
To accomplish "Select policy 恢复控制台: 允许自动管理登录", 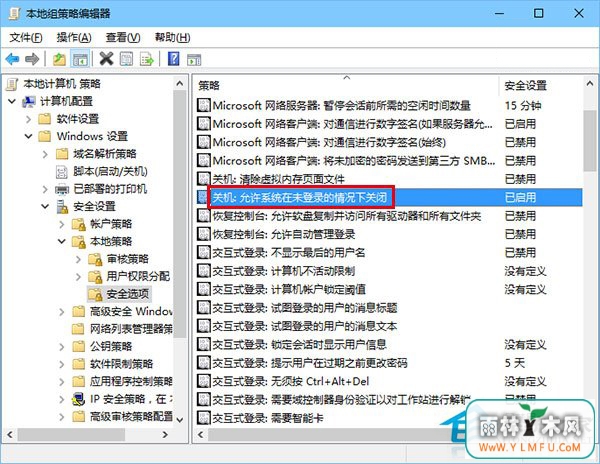I will pos(284,234).
